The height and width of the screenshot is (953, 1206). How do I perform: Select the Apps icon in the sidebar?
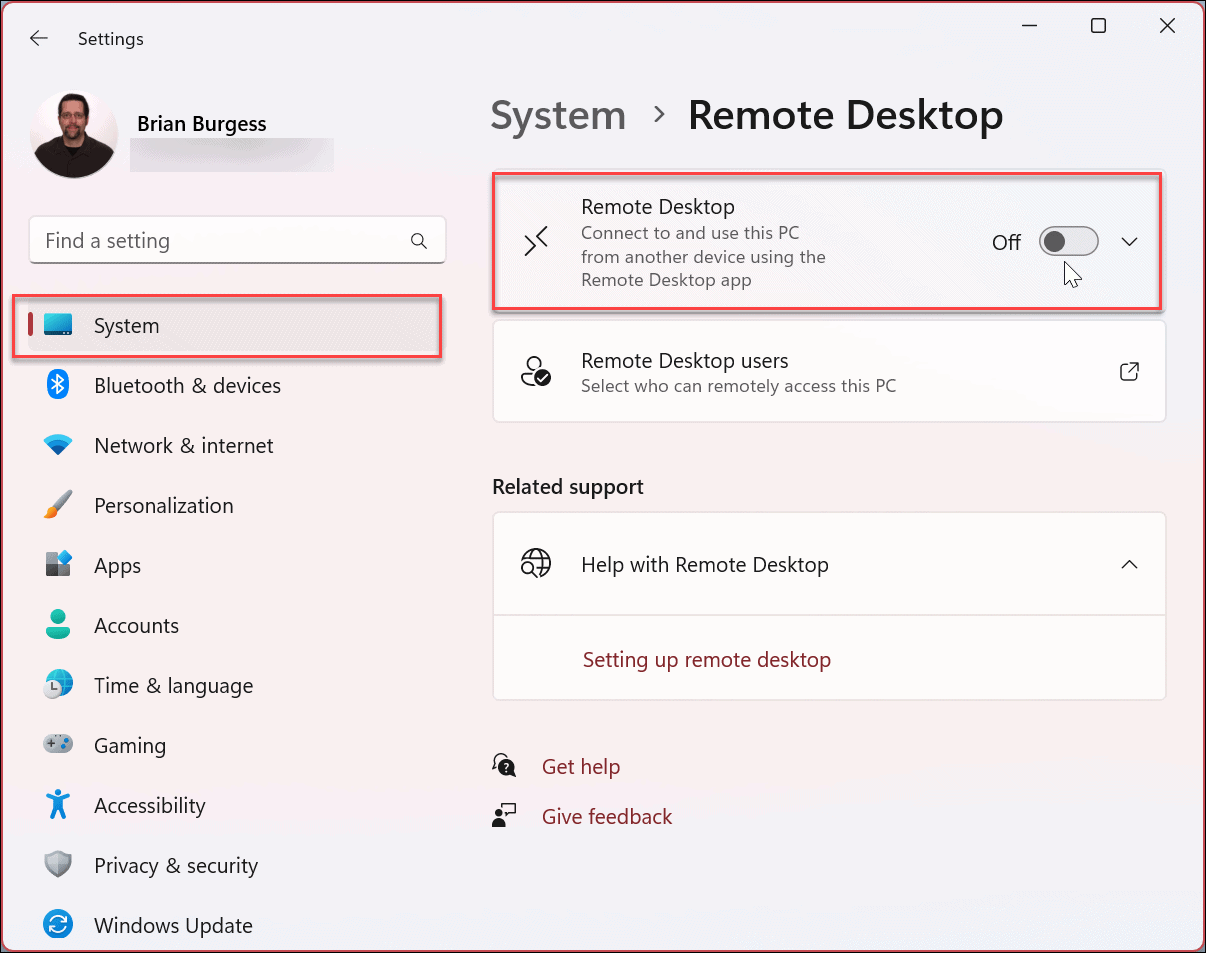click(58, 565)
